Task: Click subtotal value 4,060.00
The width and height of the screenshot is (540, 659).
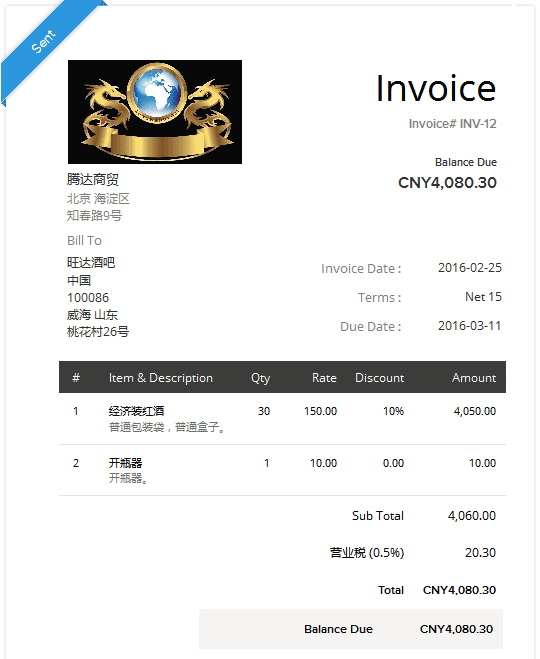Action: (472, 516)
